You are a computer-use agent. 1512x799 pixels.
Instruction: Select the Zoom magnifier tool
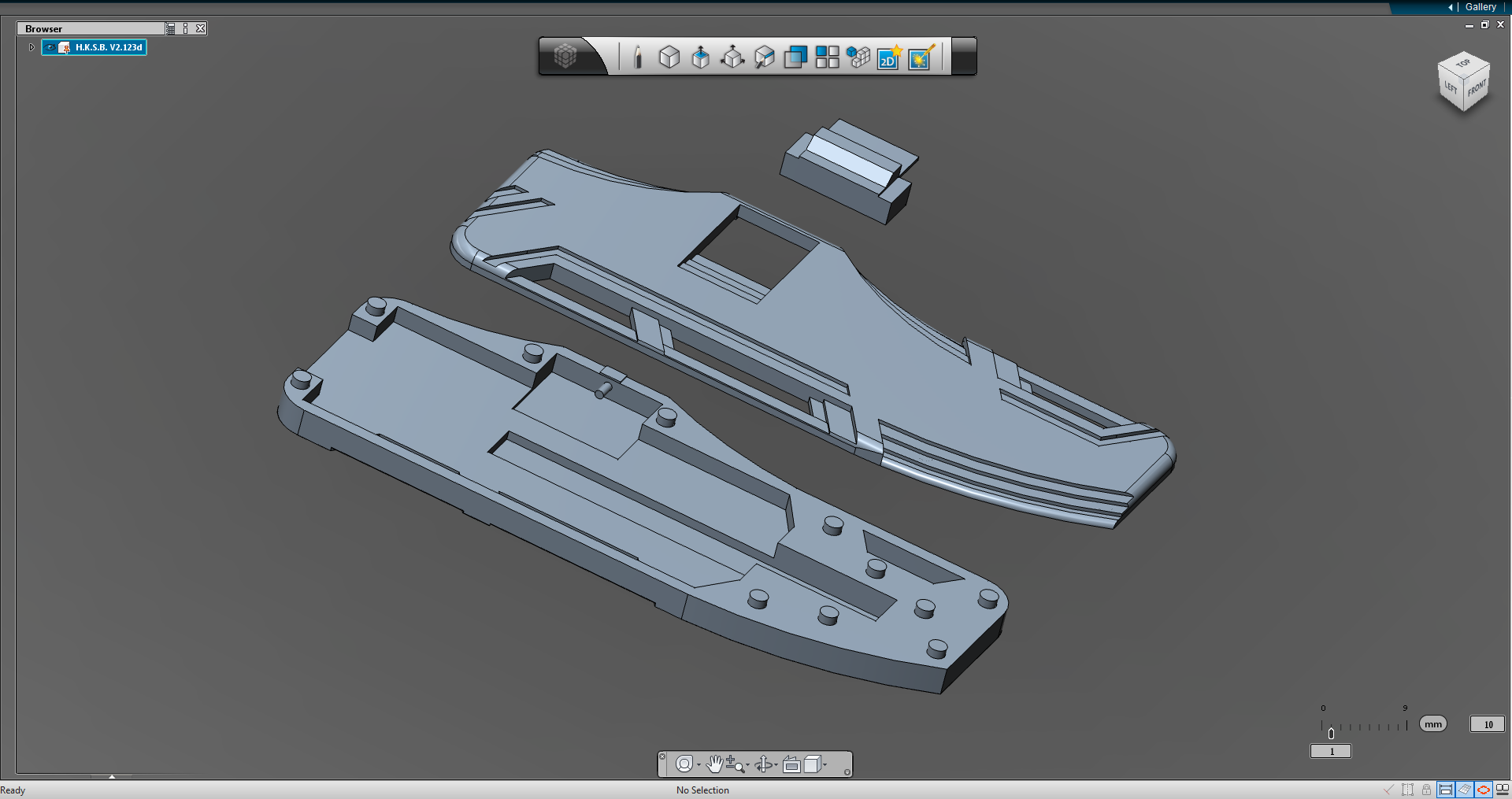pyautogui.click(x=735, y=764)
